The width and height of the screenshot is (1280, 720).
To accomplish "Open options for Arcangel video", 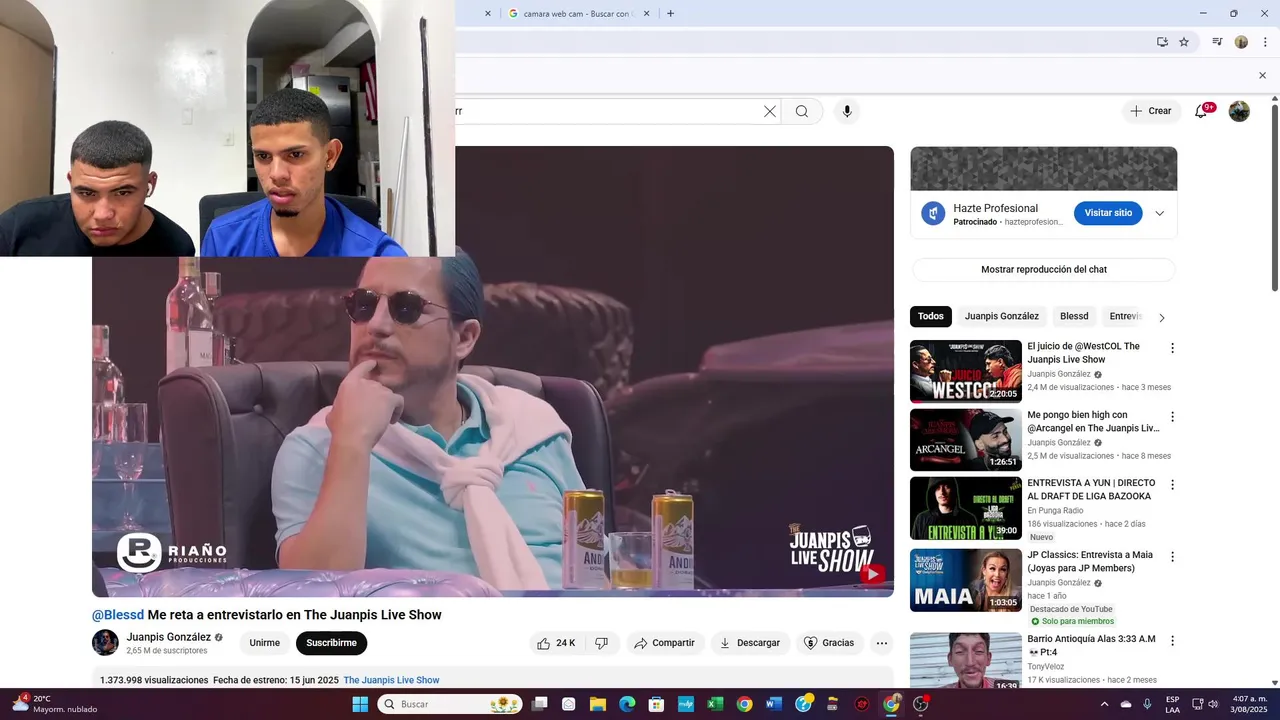I will 1172,416.
